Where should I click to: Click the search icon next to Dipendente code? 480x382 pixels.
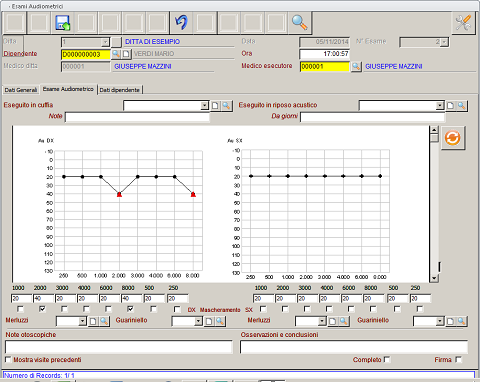(x=116, y=54)
